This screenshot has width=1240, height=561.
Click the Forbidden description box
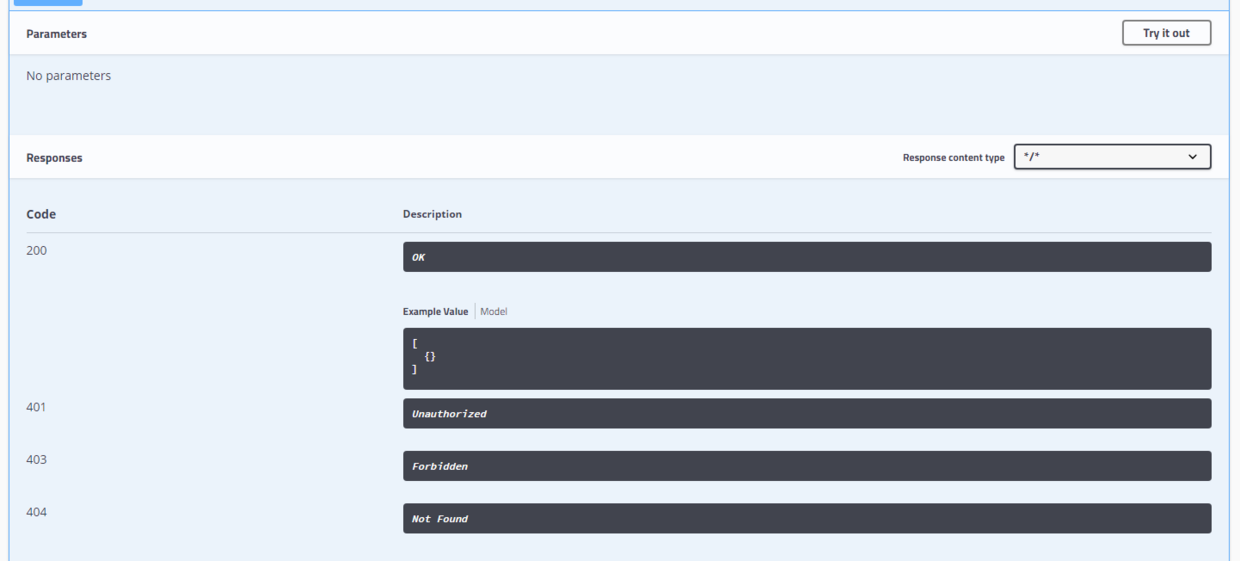(807, 466)
